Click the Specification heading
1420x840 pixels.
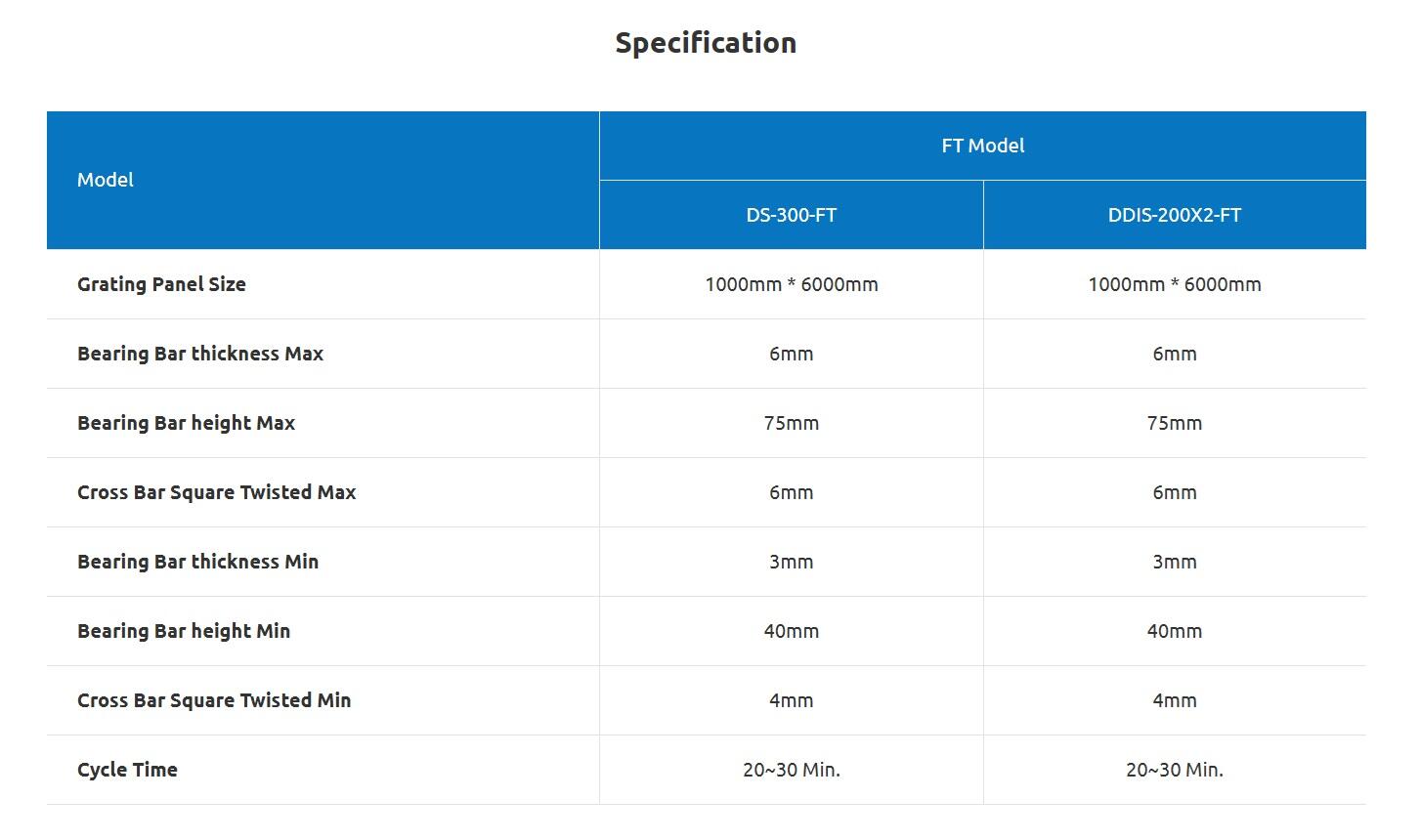click(x=706, y=43)
